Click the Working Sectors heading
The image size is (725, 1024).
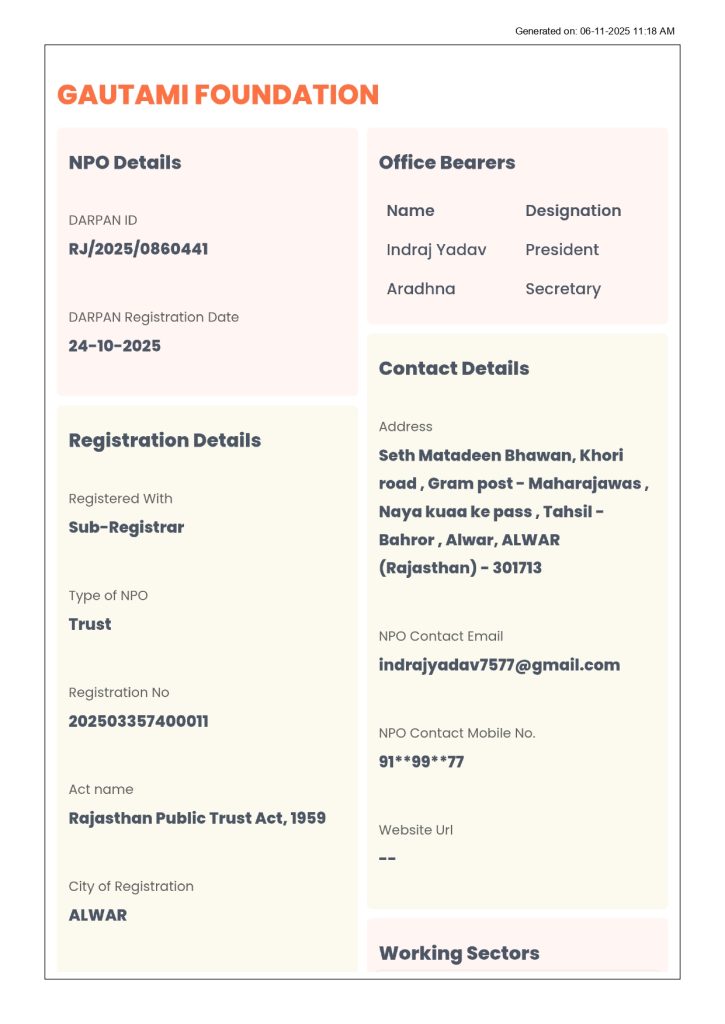click(x=459, y=953)
